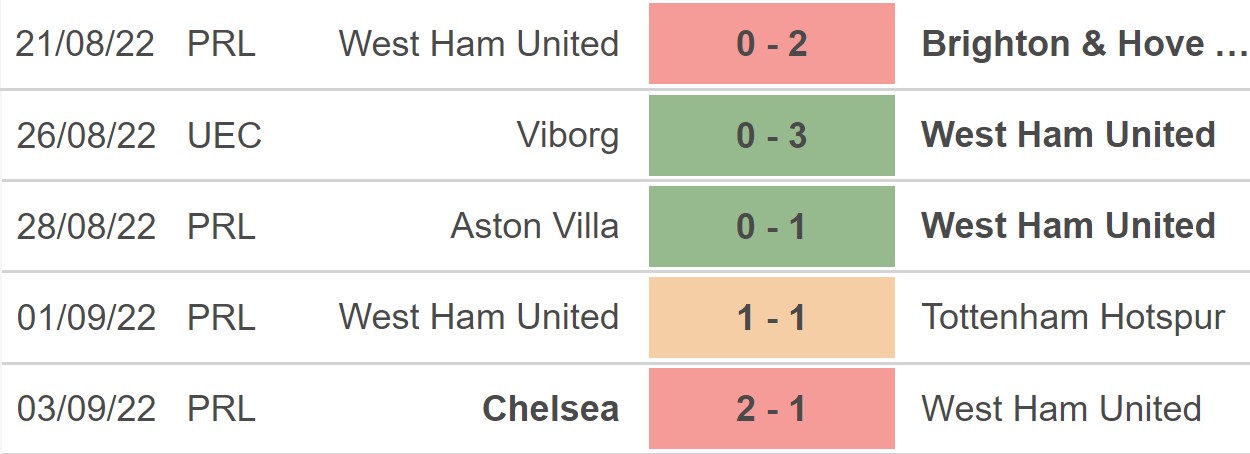Click West Ham United in the Viborg match
Image resolution: width=1250 pixels, height=454 pixels.
[x=1068, y=135]
